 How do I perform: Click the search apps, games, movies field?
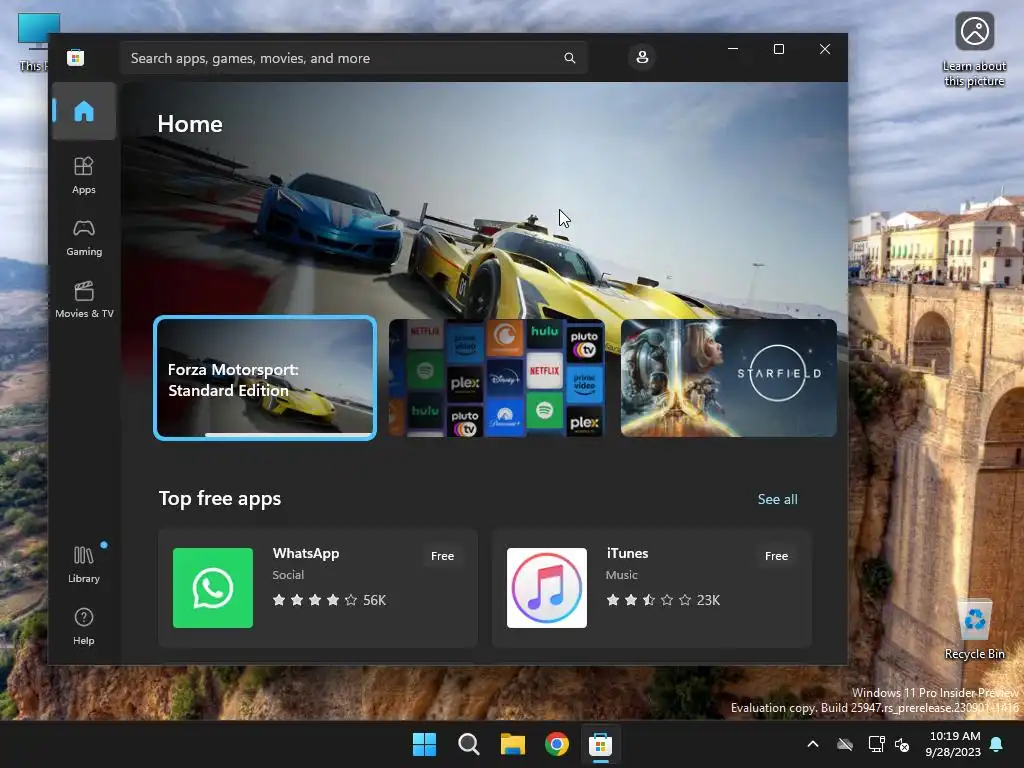[x=353, y=58]
